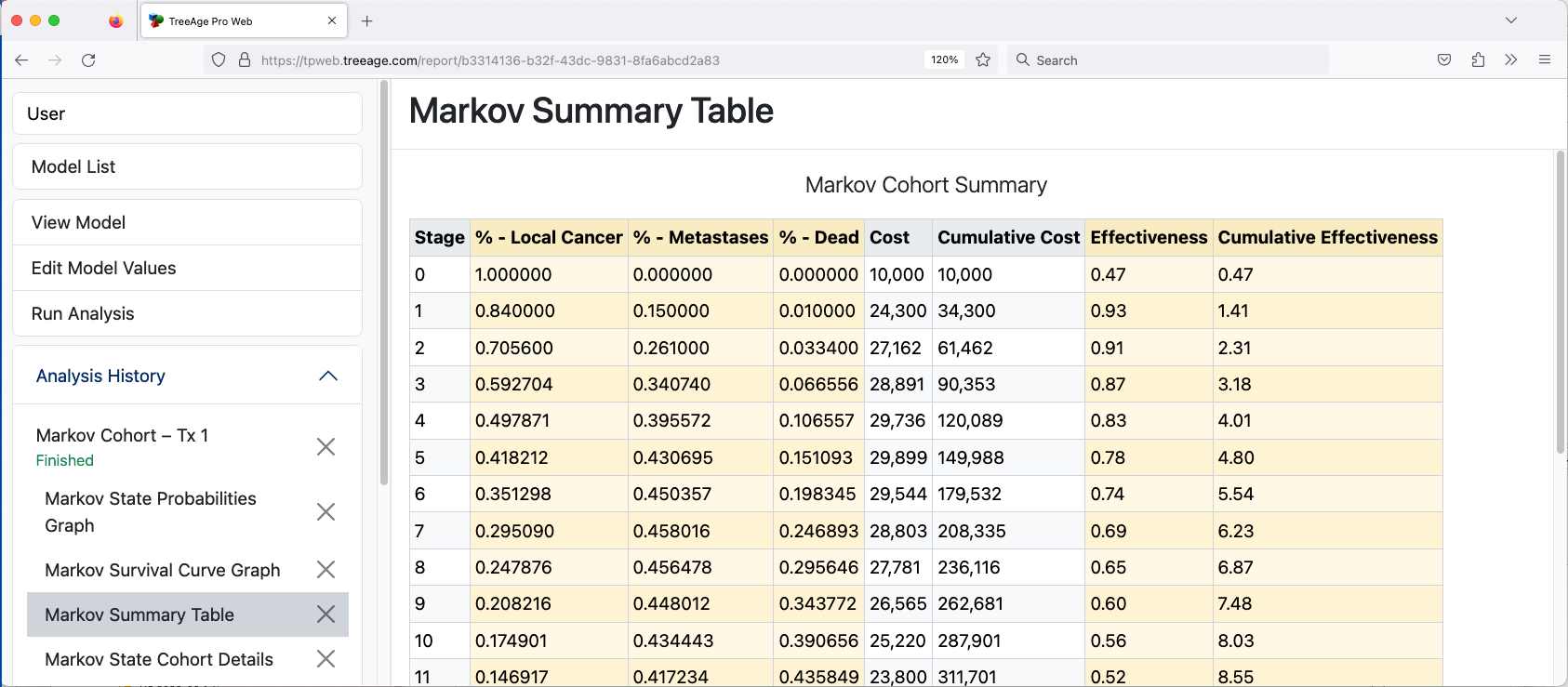The image size is (1568, 687).
Task: Click the cell value 0.390656
Action: click(818, 641)
